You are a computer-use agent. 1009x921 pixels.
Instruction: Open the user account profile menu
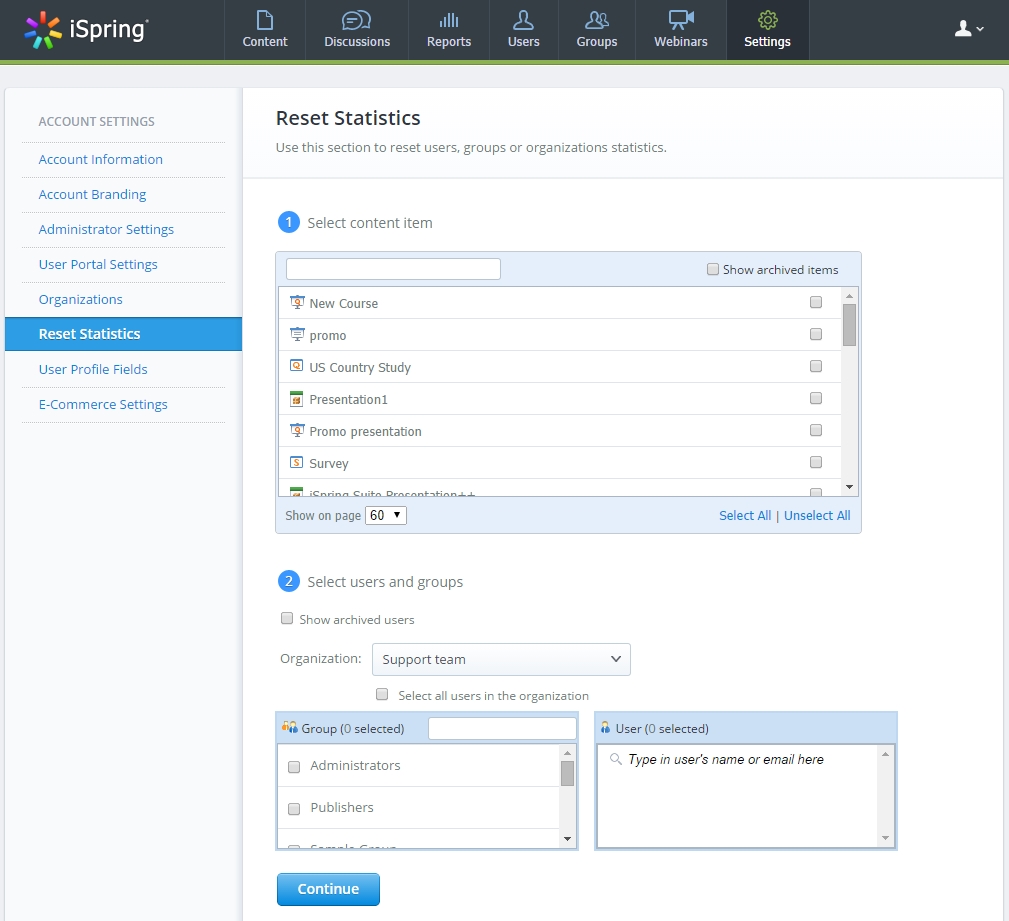[x=969, y=28]
